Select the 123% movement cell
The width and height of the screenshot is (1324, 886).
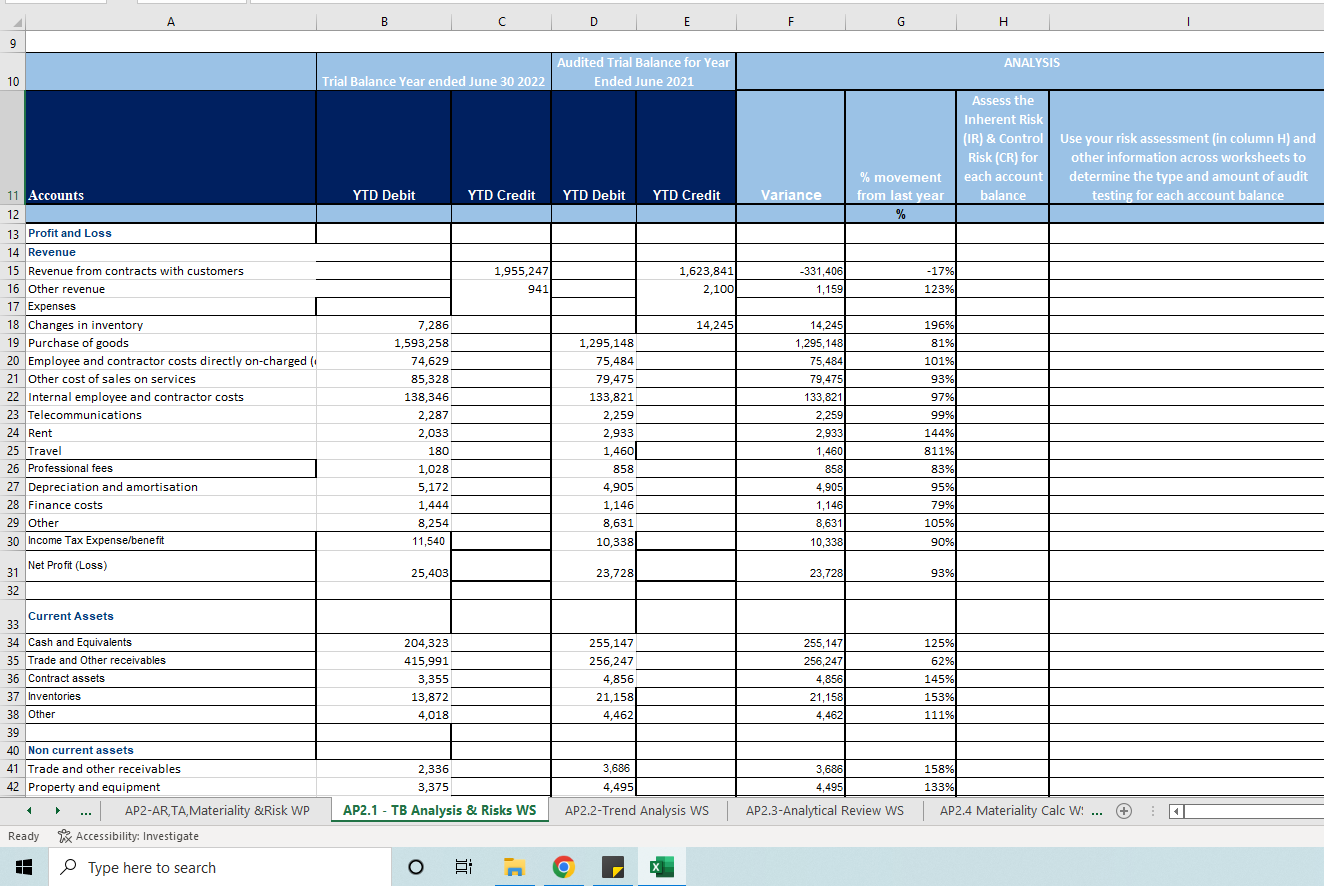(x=901, y=289)
